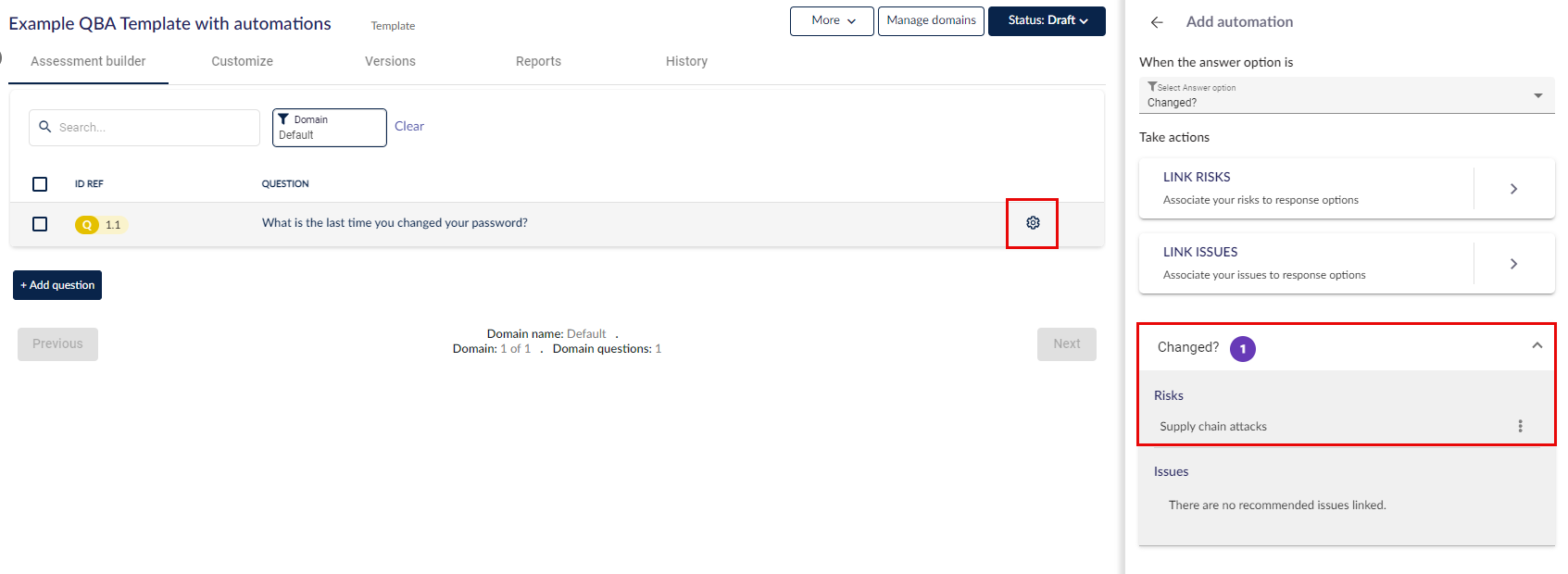Open the Status: Draft dropdown
The image size is (1568, 574).
[1047, 21]
